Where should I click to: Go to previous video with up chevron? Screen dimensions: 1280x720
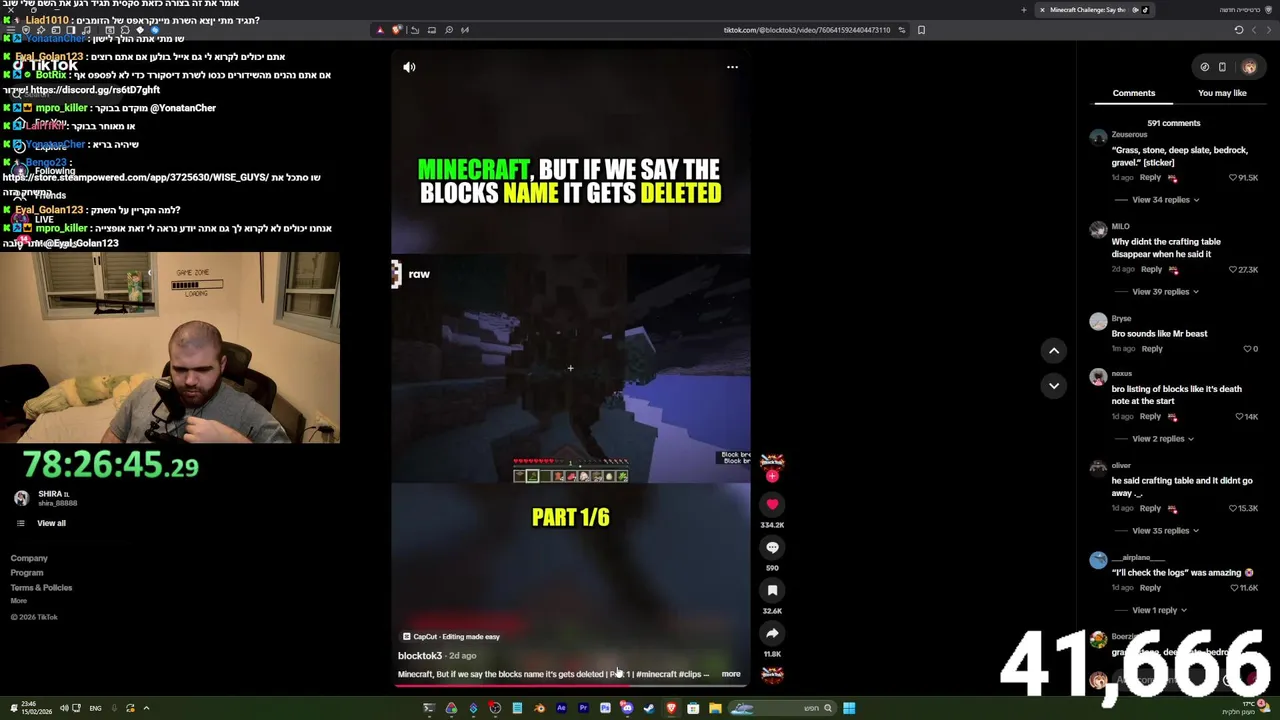1054,350
